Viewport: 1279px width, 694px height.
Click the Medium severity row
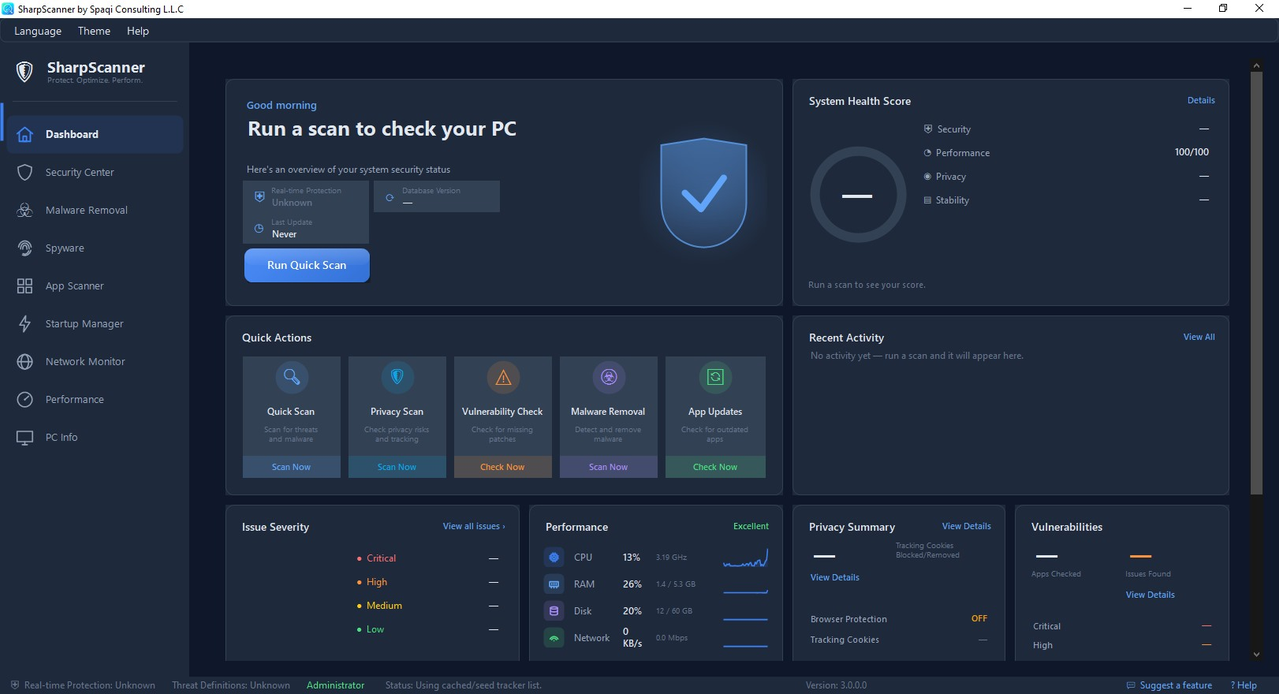[427, 605]
